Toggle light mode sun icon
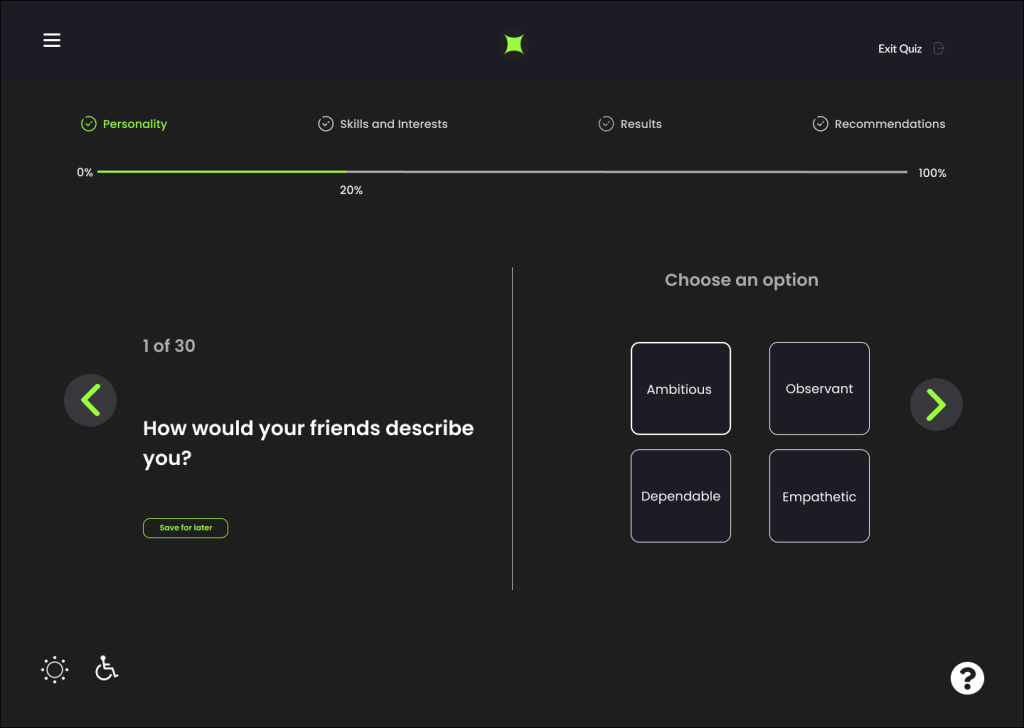 pos(54,669)
